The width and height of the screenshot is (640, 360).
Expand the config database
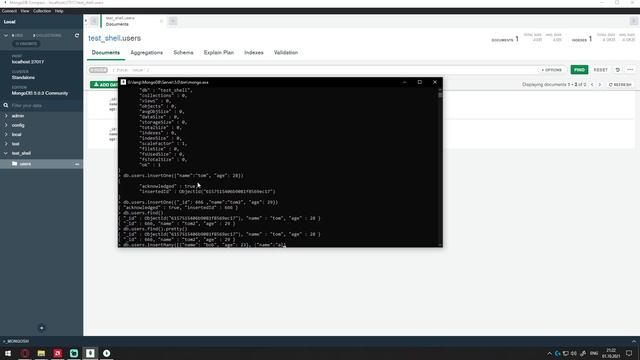(x=6, y=125)
